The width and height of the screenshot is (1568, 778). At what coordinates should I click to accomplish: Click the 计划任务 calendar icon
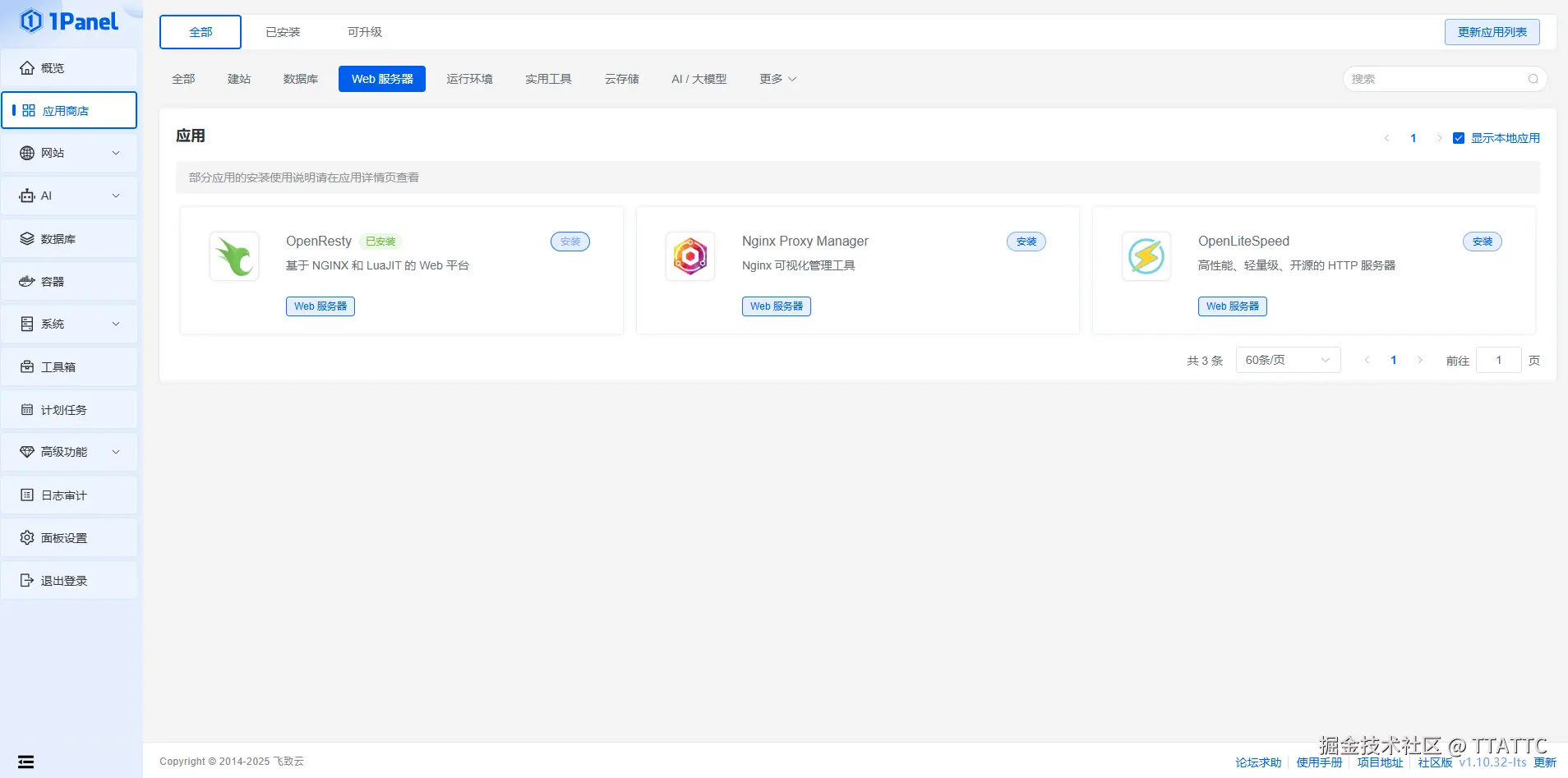(27, 409)
